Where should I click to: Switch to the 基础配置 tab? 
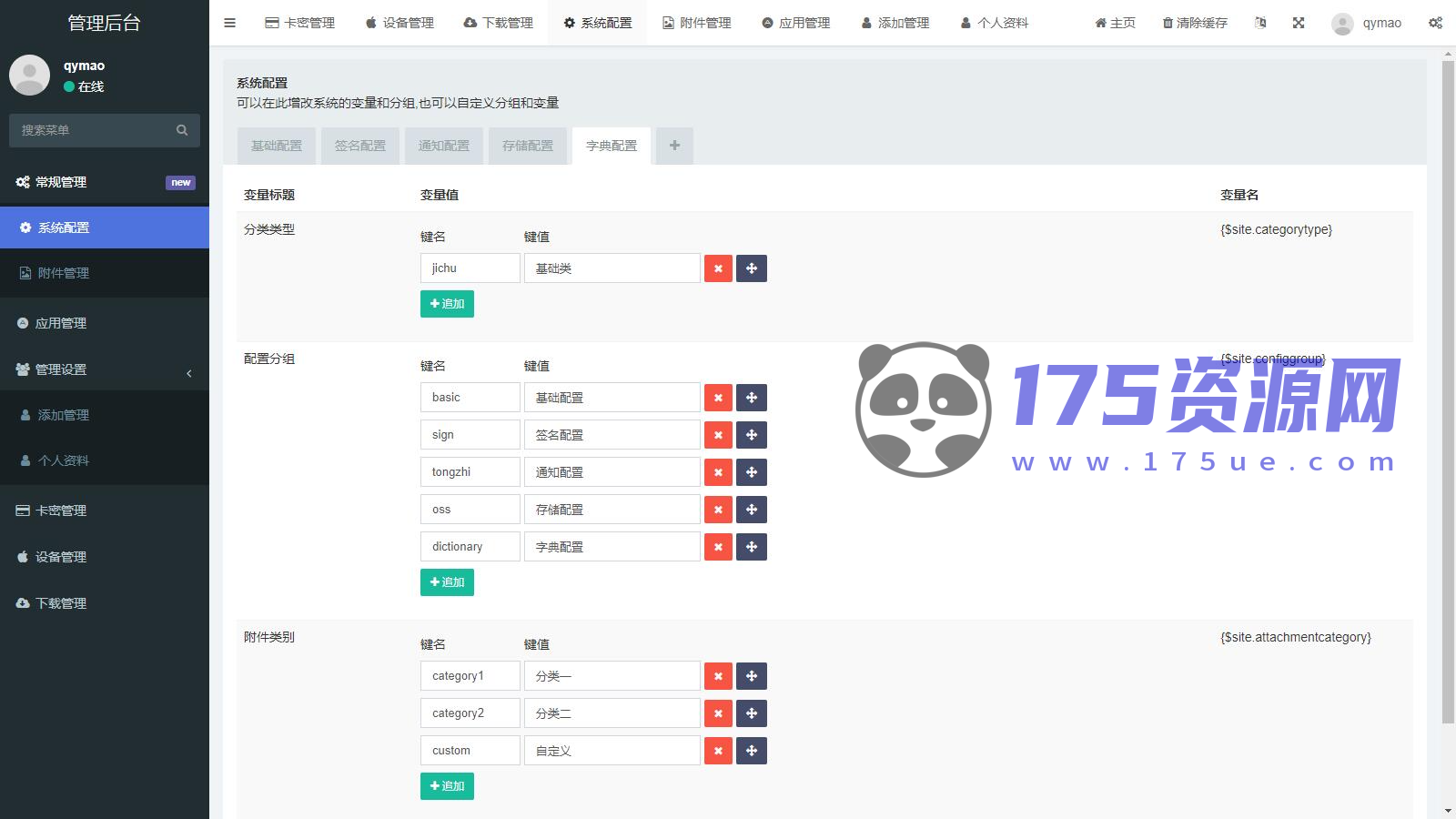tap(277, 146)
